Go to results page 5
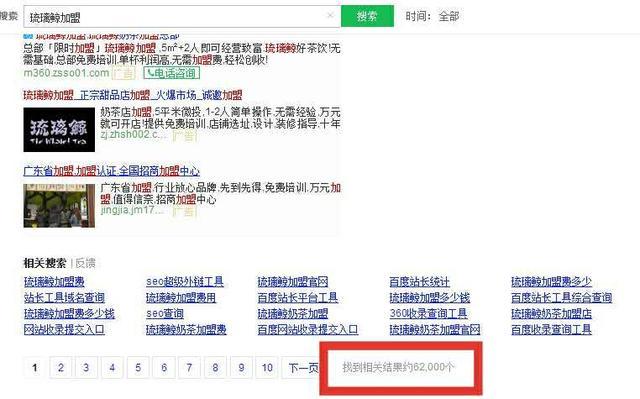 click(x=138, y=368)
